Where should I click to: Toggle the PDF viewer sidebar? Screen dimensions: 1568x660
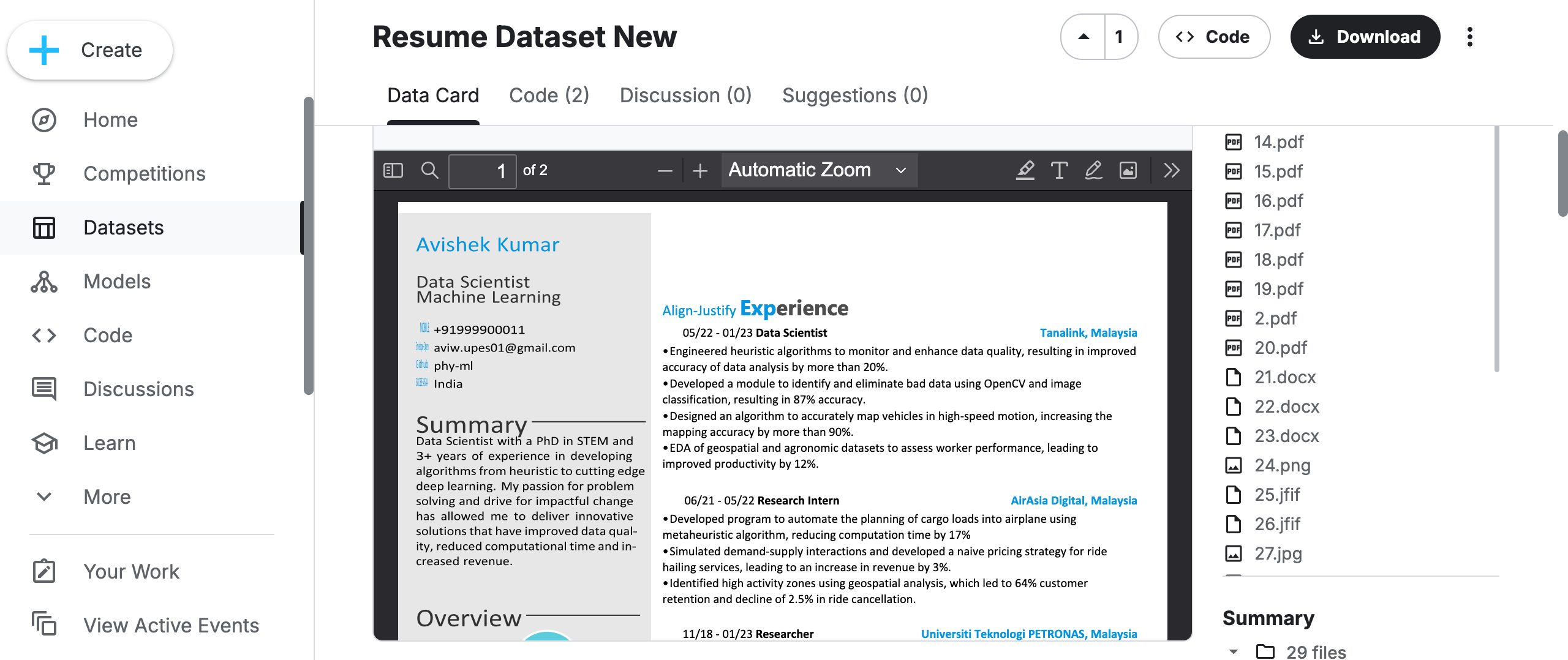pyautogui.click(x=393, y=170)
